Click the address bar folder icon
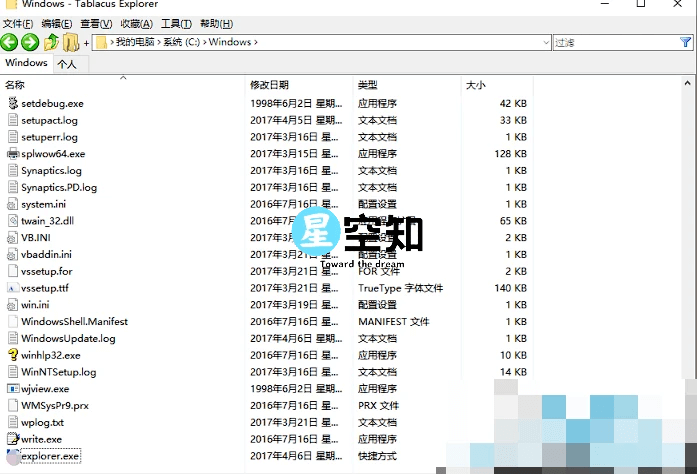This screenshot has height=474, width=697. (101, 42)
